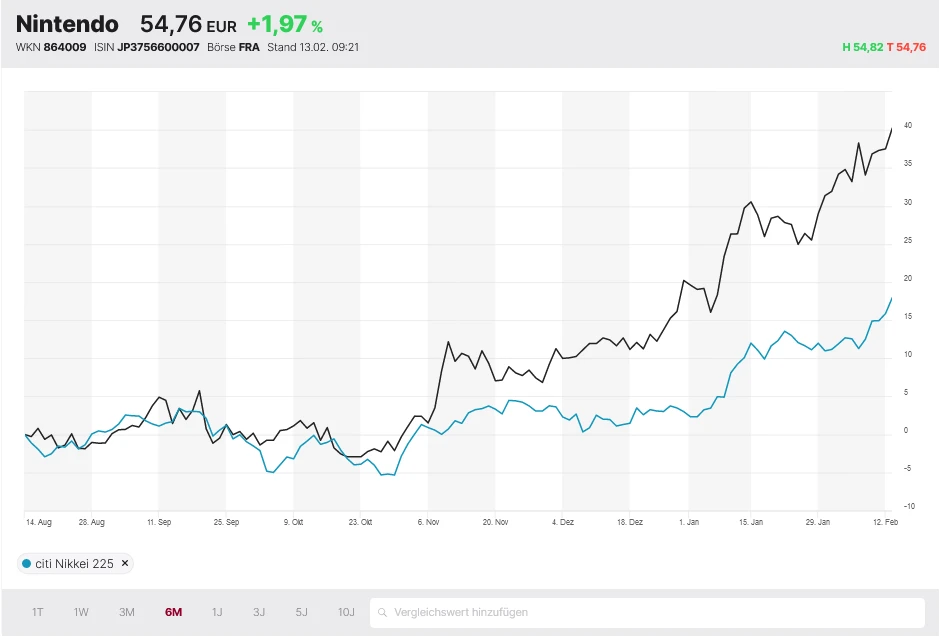The image size is (940, 637).
Task: Click the ISIN JP3756600007 code
Action: 158,47
